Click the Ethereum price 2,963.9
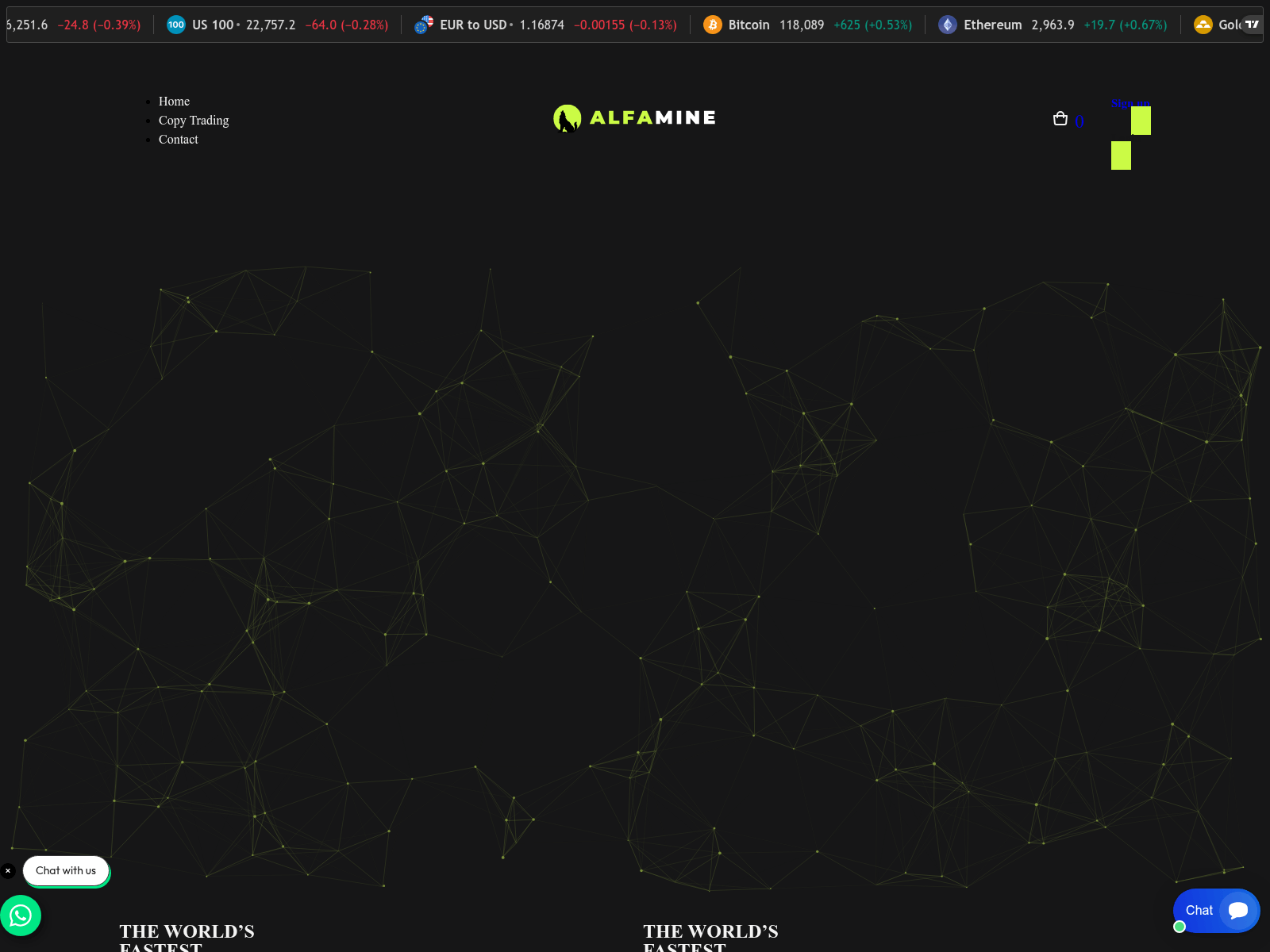1270x952 pixels. pyautogui.click(x=1053, y=25)
